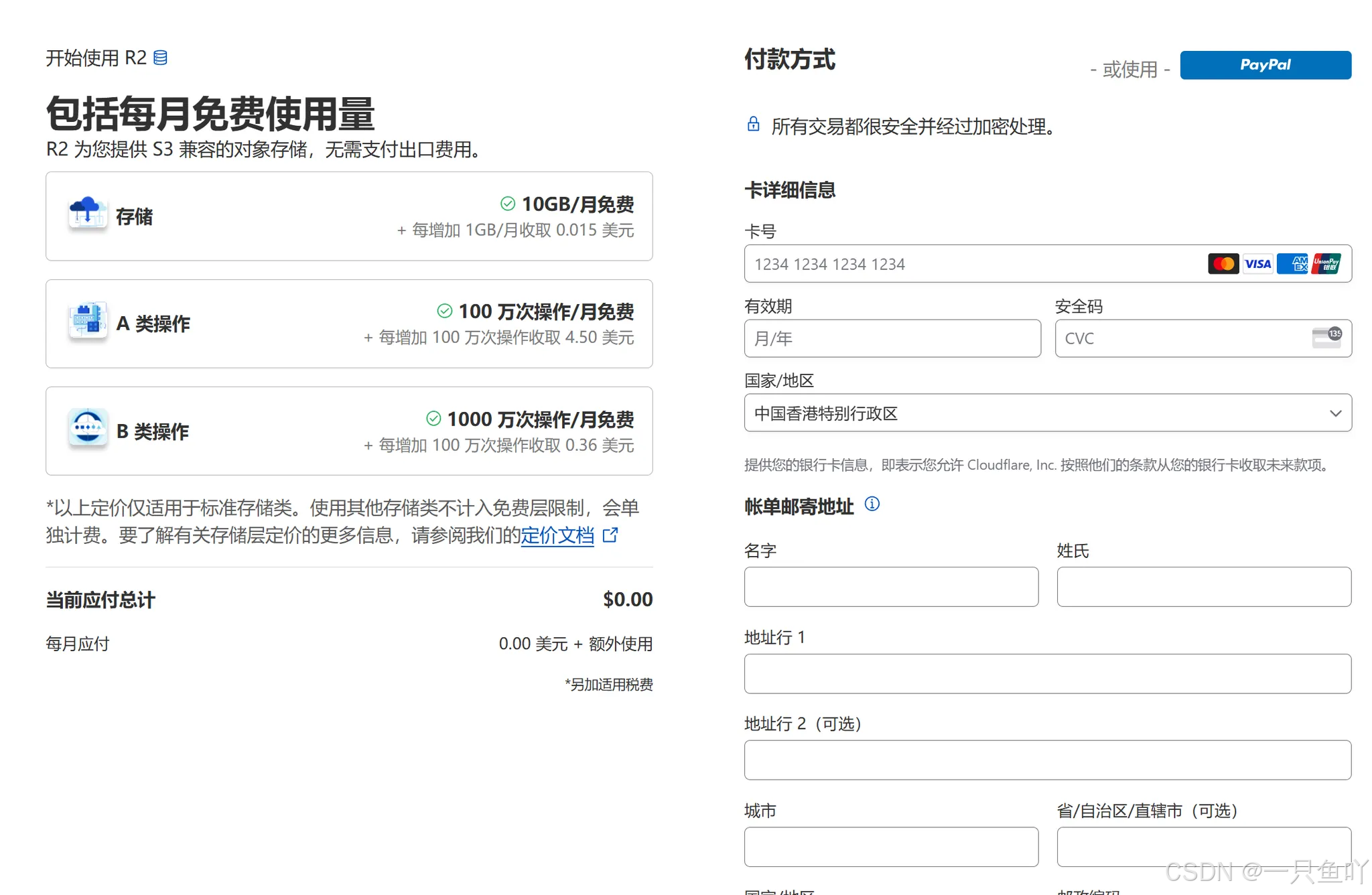Click the security lock icon
Screen dimensions: 1372x895
[x=753, y=125]
